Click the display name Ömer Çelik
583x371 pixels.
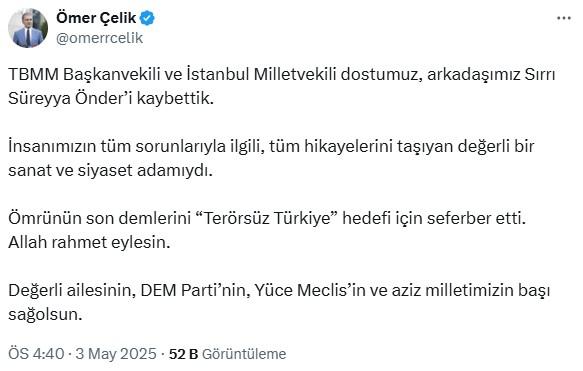[x=96, y=18]
